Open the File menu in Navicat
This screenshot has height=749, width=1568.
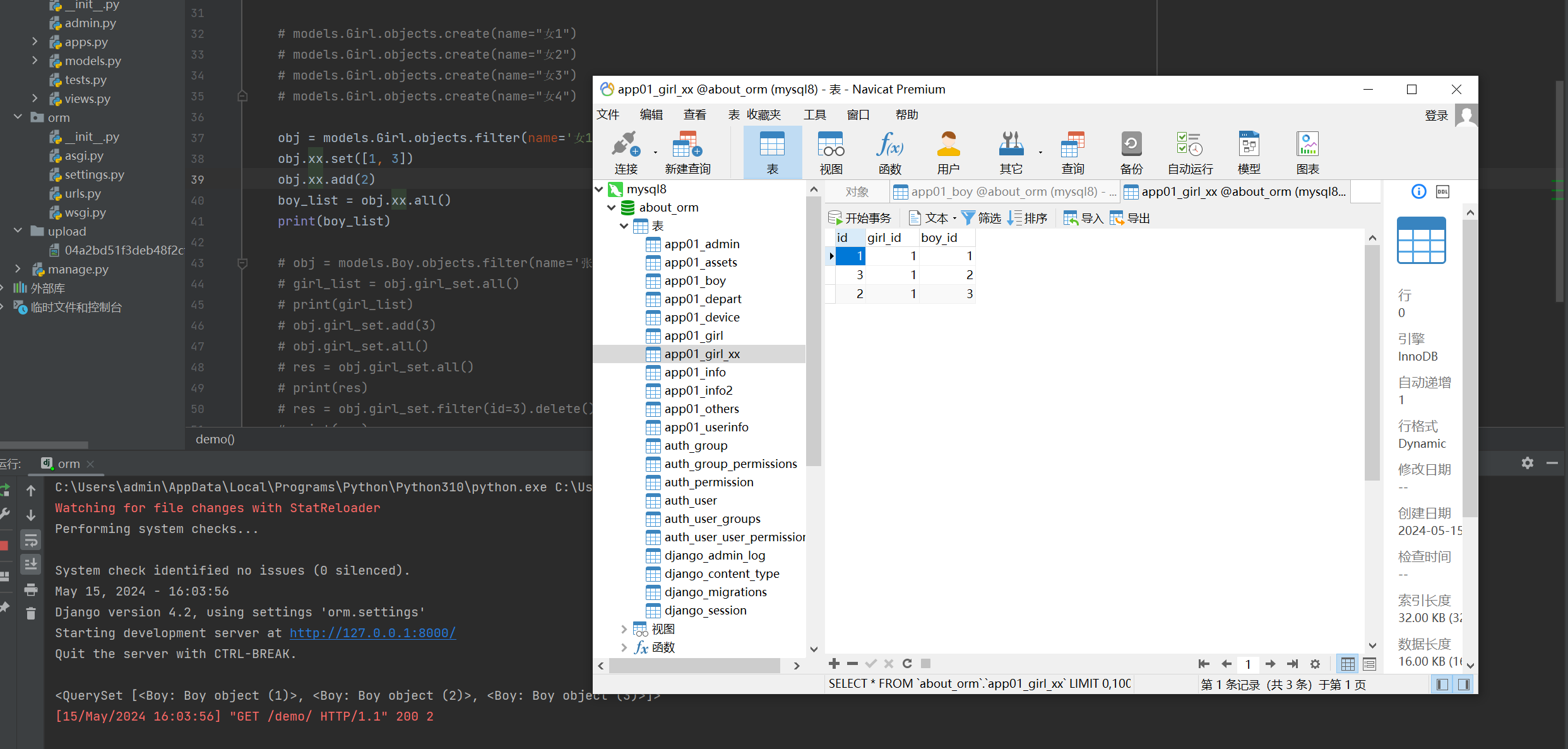click(608, 114)
